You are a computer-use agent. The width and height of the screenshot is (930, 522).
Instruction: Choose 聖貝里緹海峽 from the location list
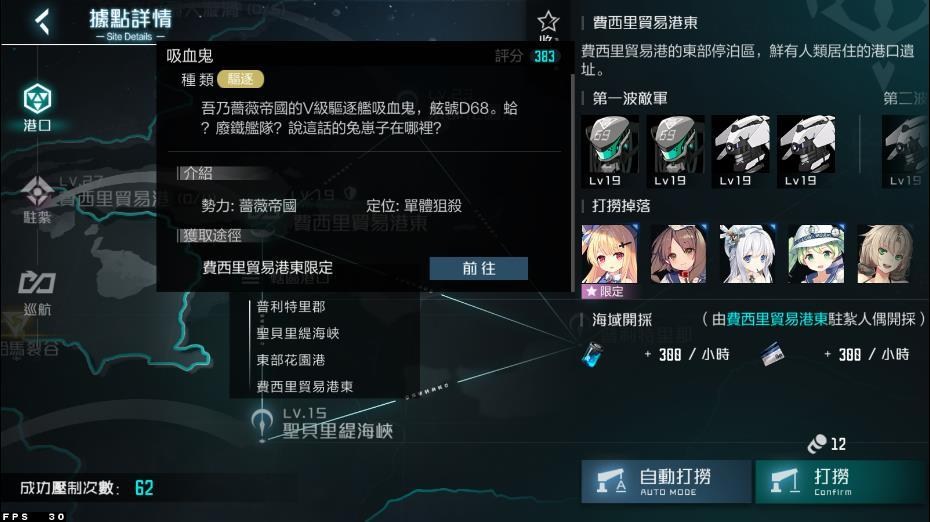(298, 333)
